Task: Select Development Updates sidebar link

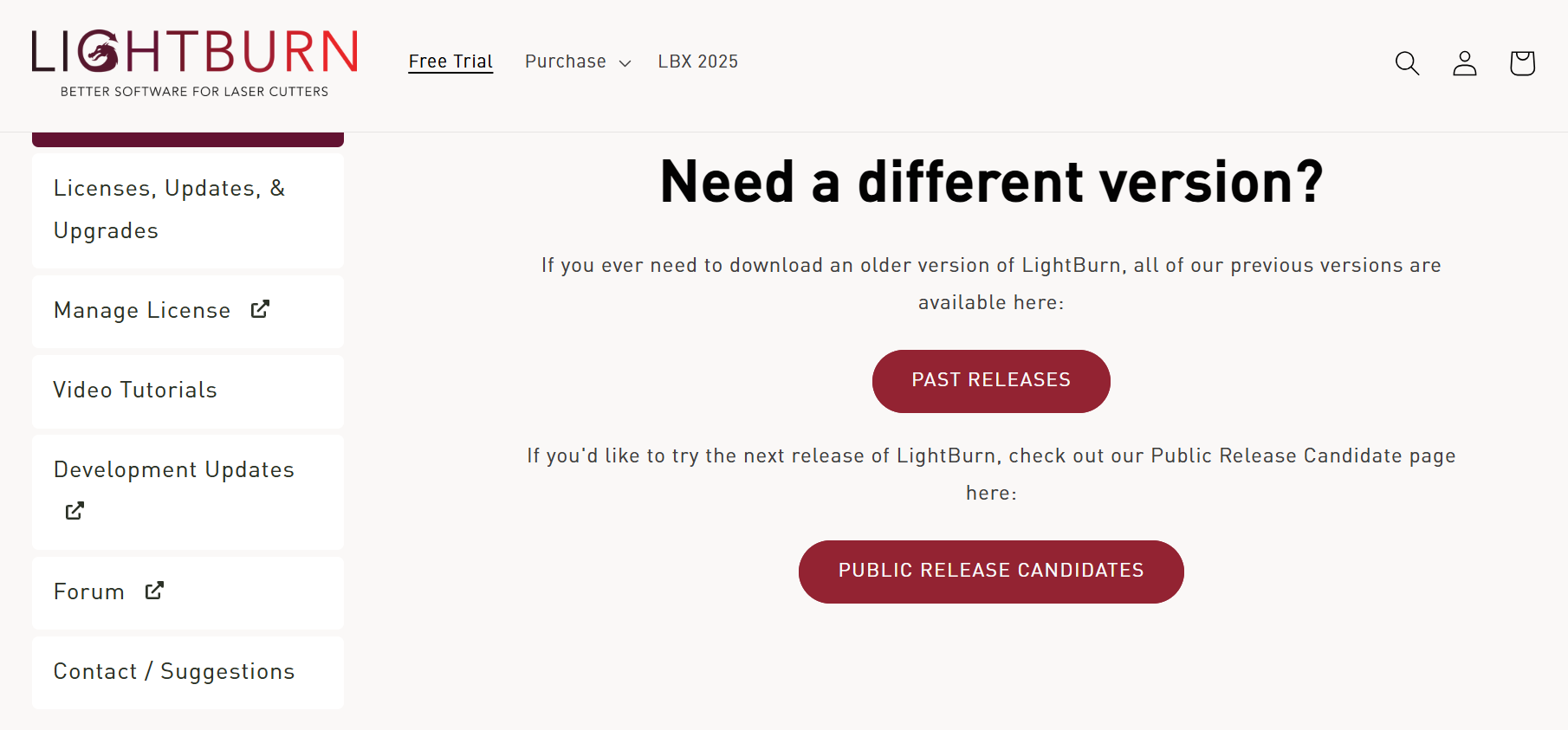Action: click(174, 469)
